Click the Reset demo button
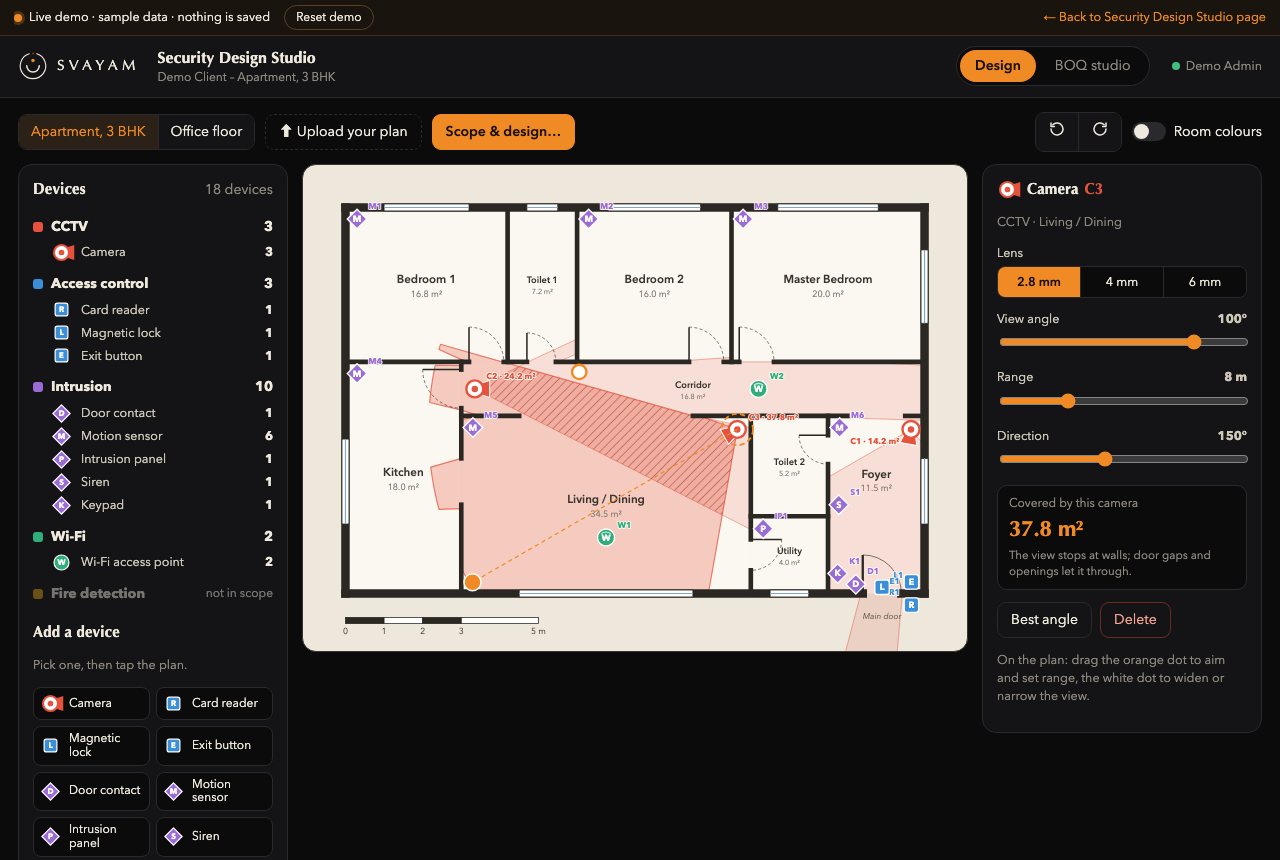Viewport: 1280px width, 860px height. [329, 18]
